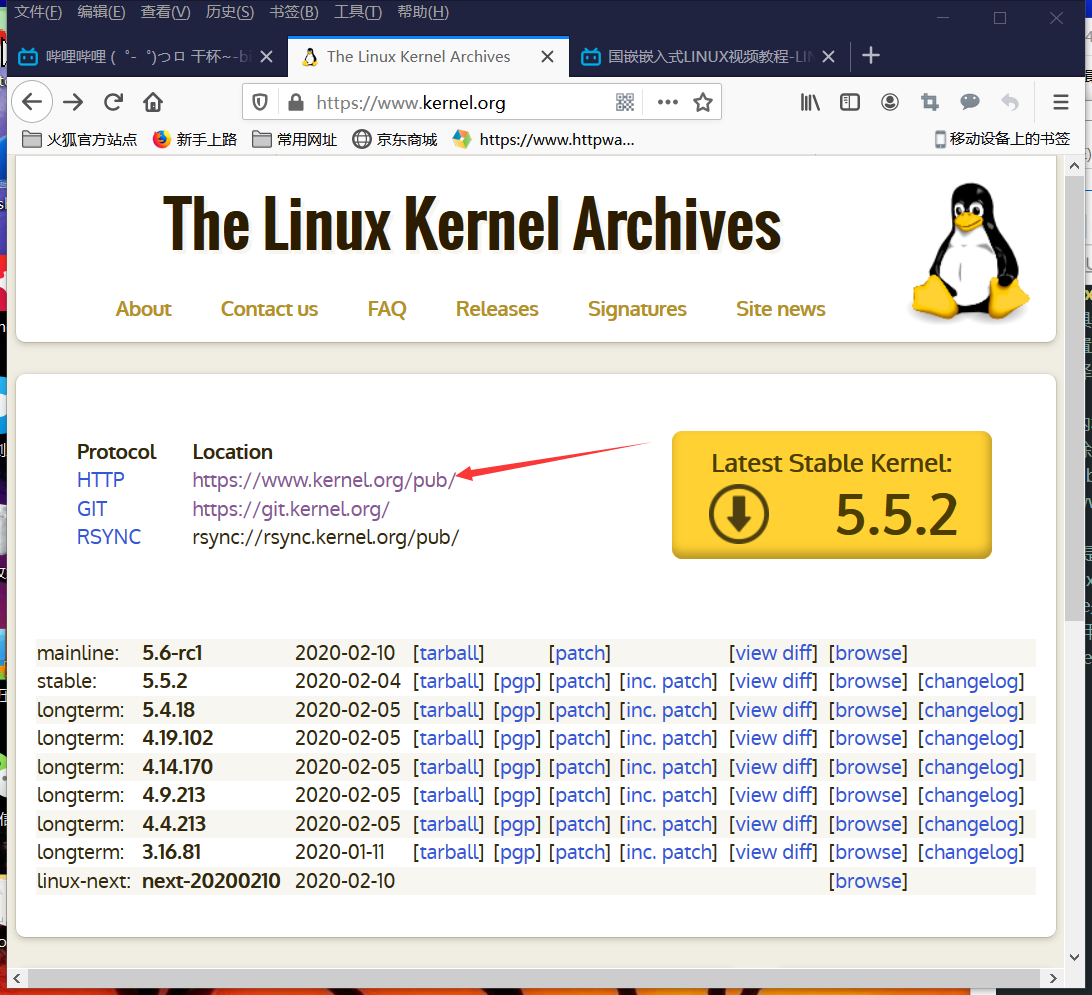Open the About page link
Screen dimensions: 1092x995
143,308
